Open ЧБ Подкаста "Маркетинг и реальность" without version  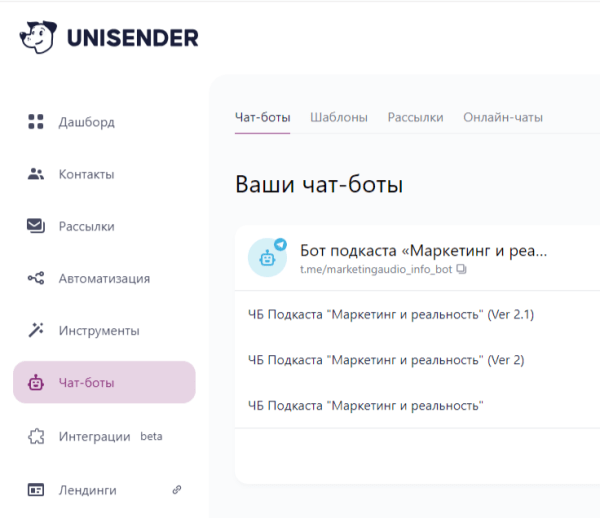click(365, 406)
